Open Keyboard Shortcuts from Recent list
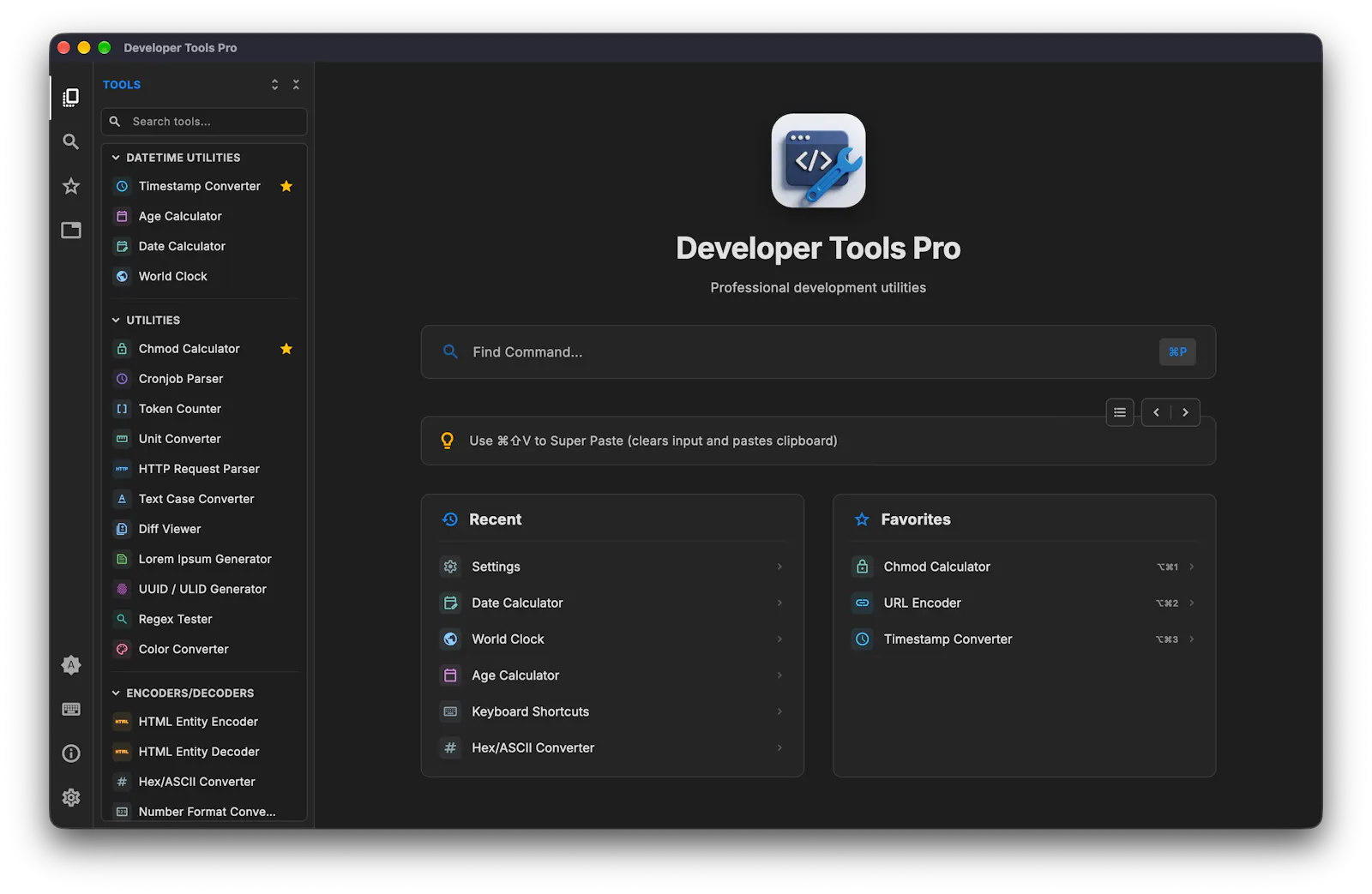This screenshot has width=1372, height=894. click(612, 711)
